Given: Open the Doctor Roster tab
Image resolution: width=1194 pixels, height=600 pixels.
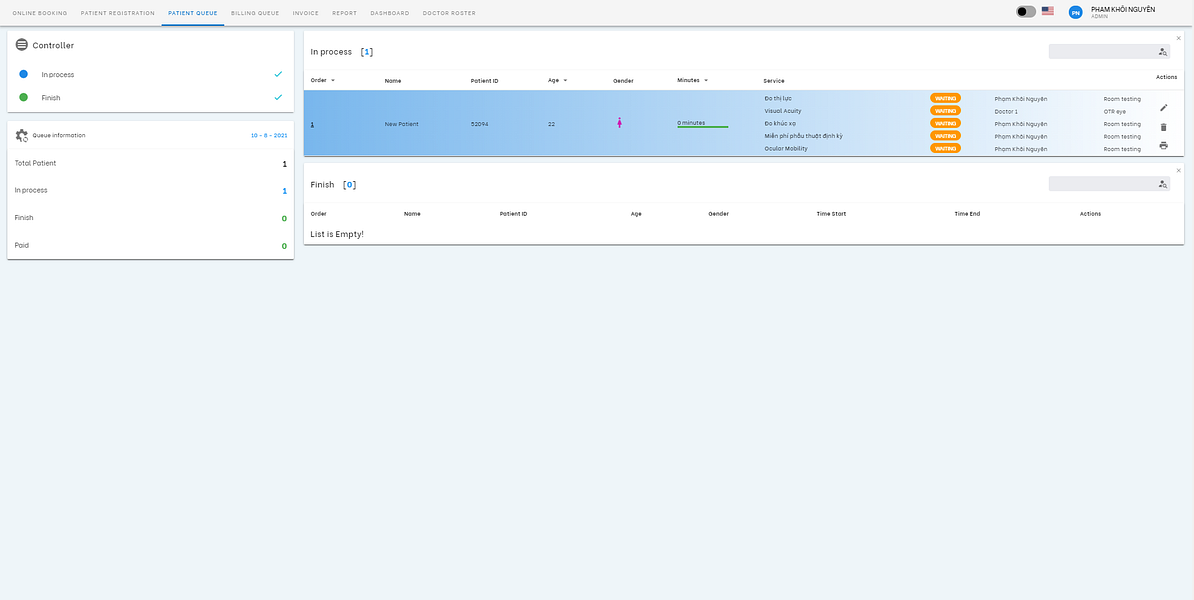Looking at the screenshot, I should tap(449, 13).
